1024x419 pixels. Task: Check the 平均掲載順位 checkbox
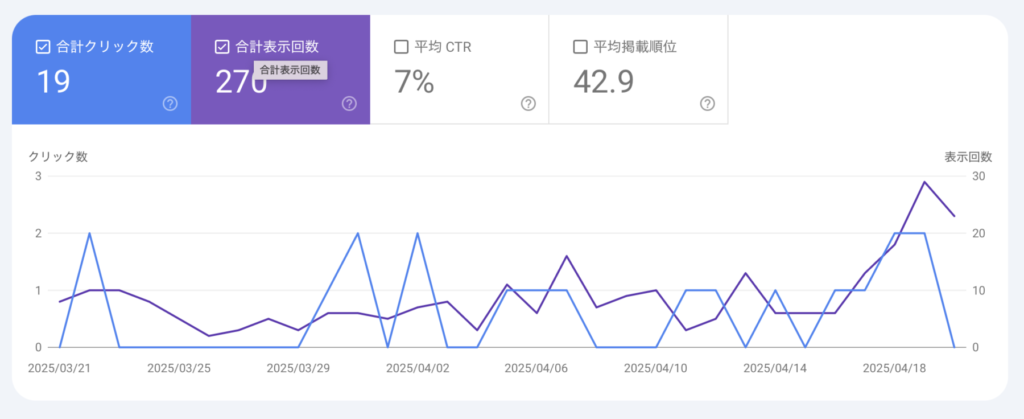point(580,46)
